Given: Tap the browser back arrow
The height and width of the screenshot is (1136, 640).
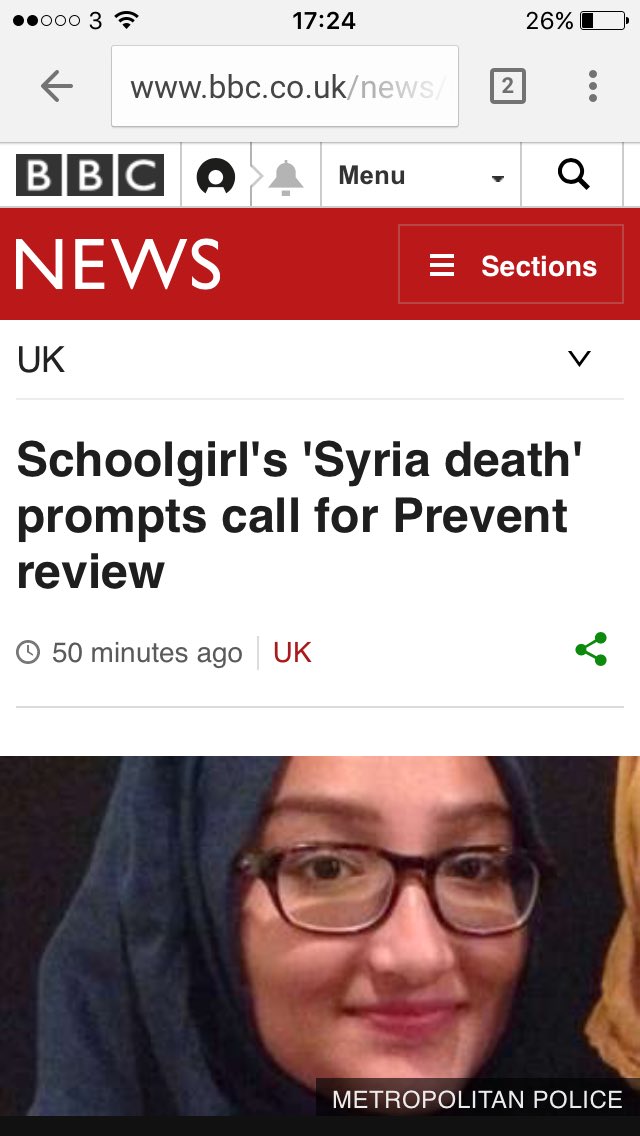Looking at the screenshot, I should (57, 87).
